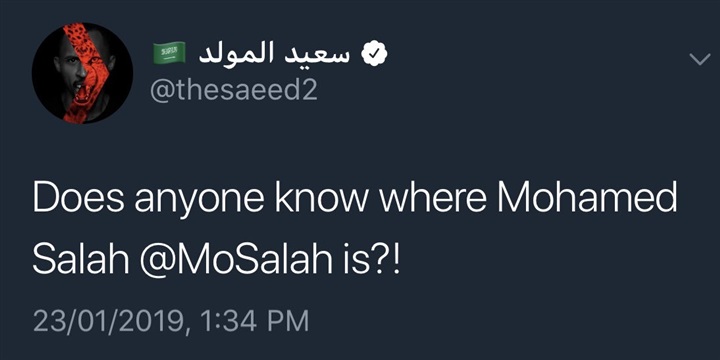Click the 23/01/2019 date in timestamp
The width and height of the screenshot is (720, 360).
(108, 322)
